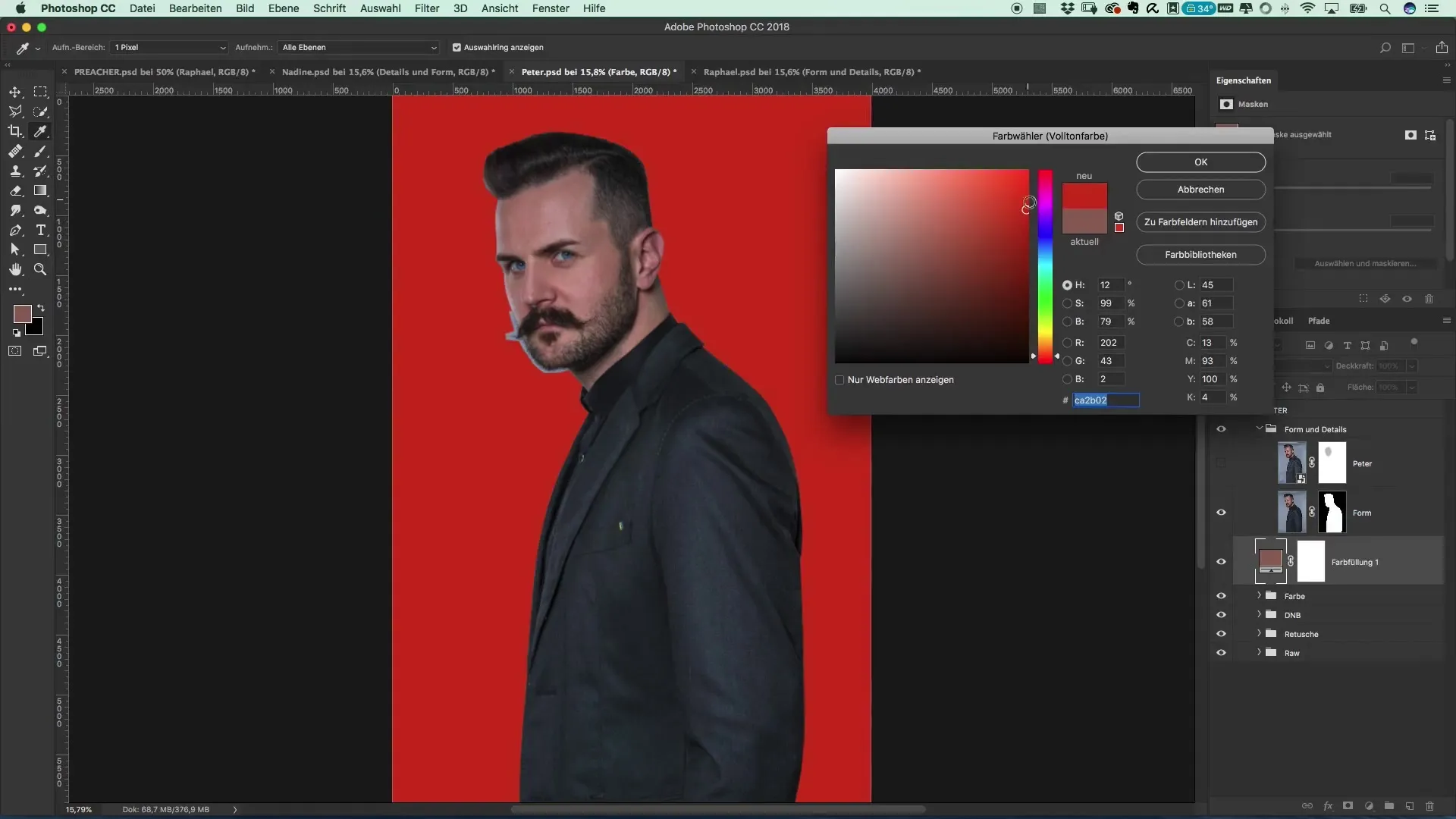Select the Path Selection tool

tap(15, 249)
